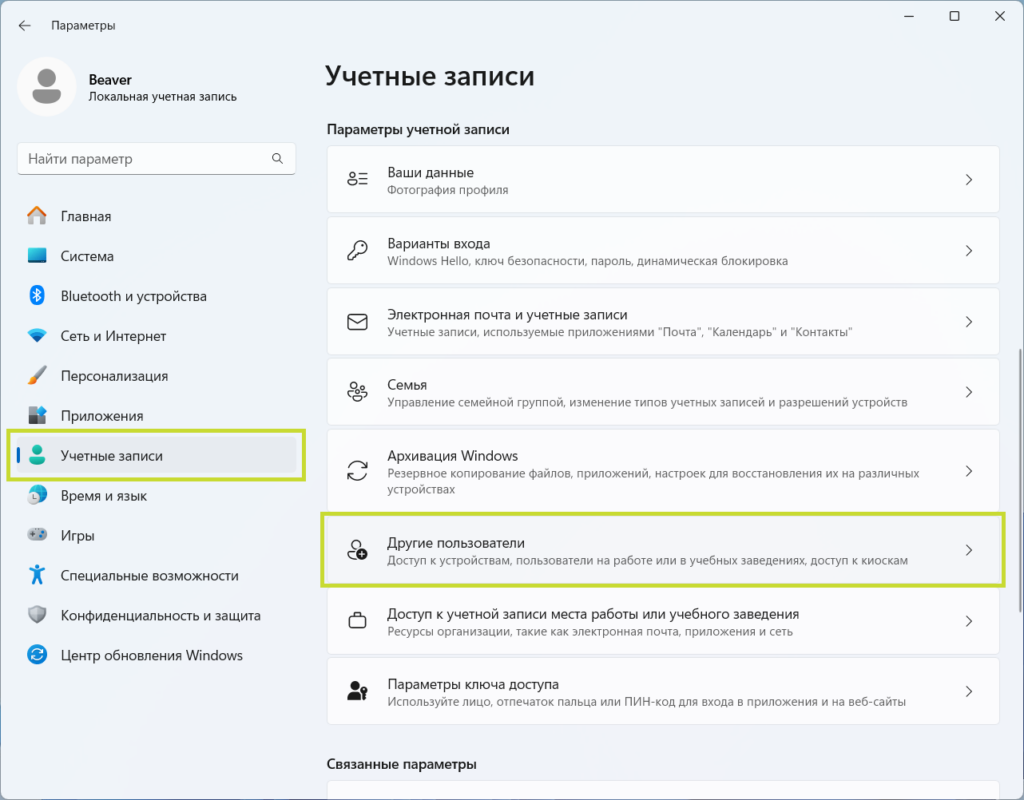Click the briefcase icon for work account access
The height and width of the screenshot is (800, 1024).
click(x=357, y=620)
